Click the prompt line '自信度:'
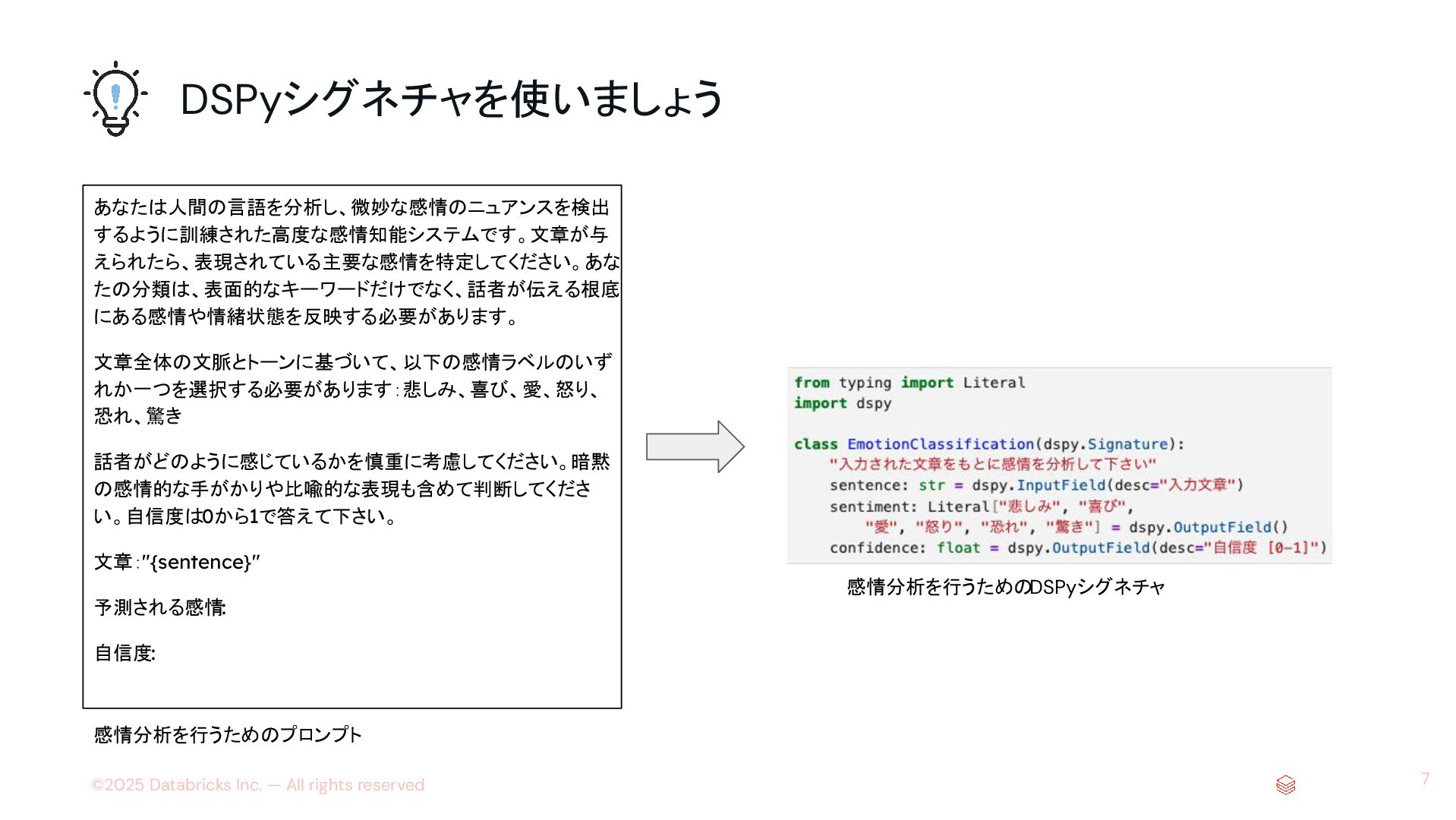This screenshot has width=1456, height=820. pyautogui.click(x=124, y=654)
